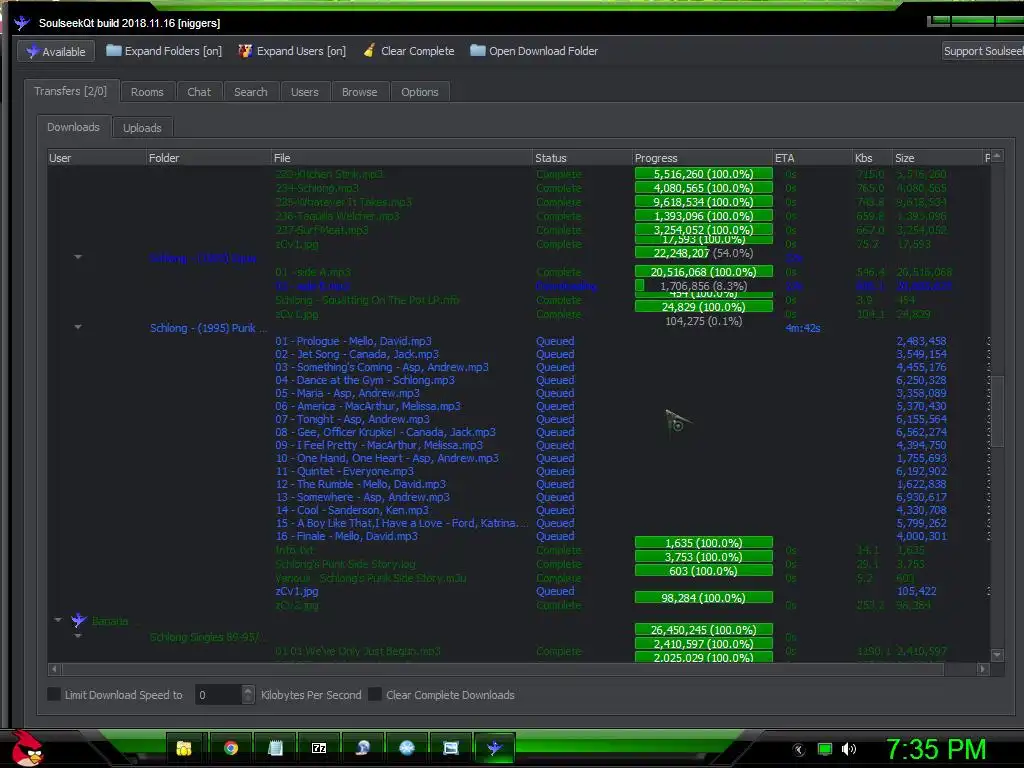
Task: Sort by the File column header
Action: click(402, 158)
